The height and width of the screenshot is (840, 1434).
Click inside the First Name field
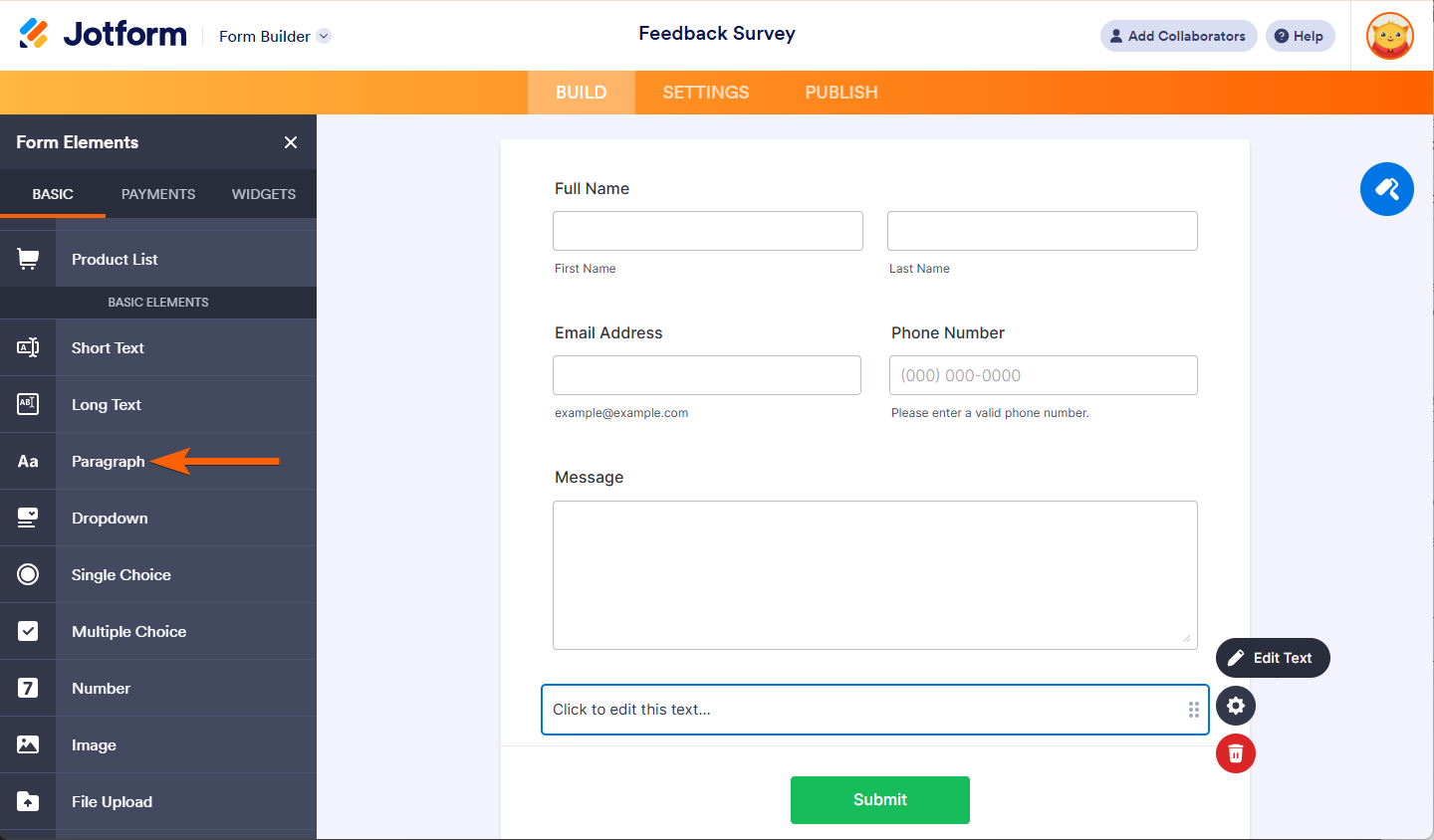(x=707, y=230)
